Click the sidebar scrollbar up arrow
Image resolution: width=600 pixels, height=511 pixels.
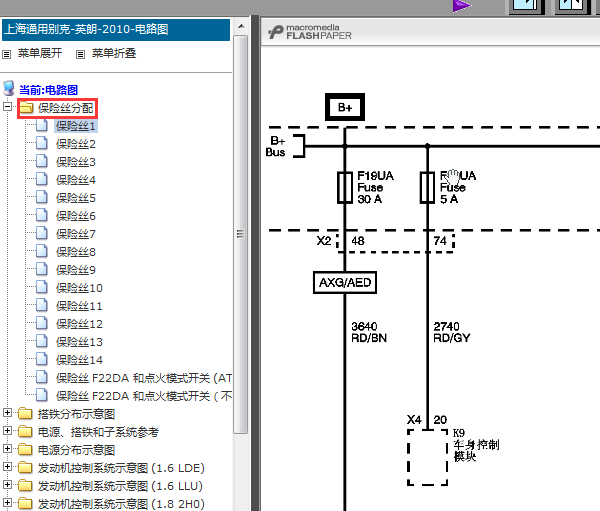click(x=241, y=26)
